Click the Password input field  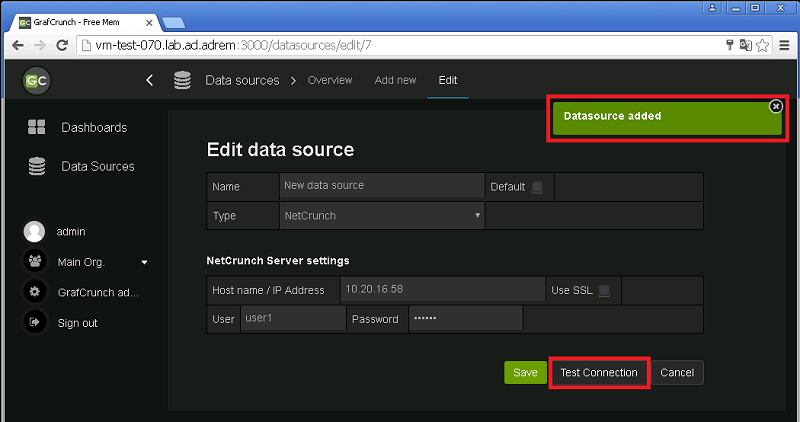tap(466, 318)
